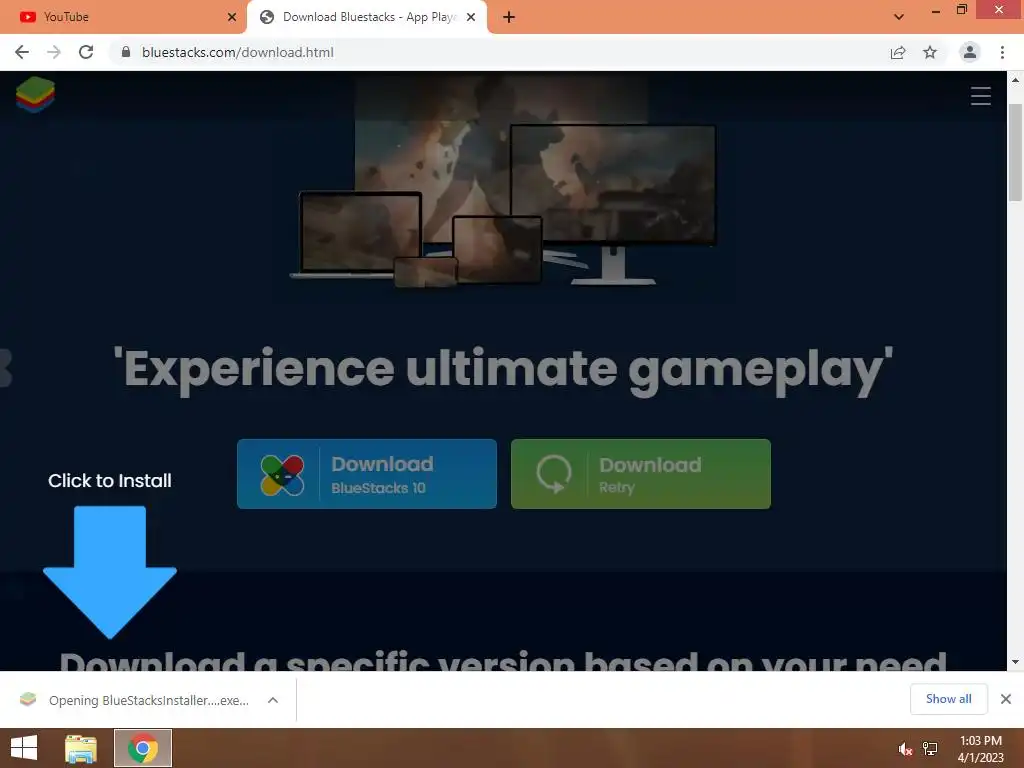The width and height of the screenshot is (1024, 768).
Task: View site security lock info
Action: (x=126, y=52)
